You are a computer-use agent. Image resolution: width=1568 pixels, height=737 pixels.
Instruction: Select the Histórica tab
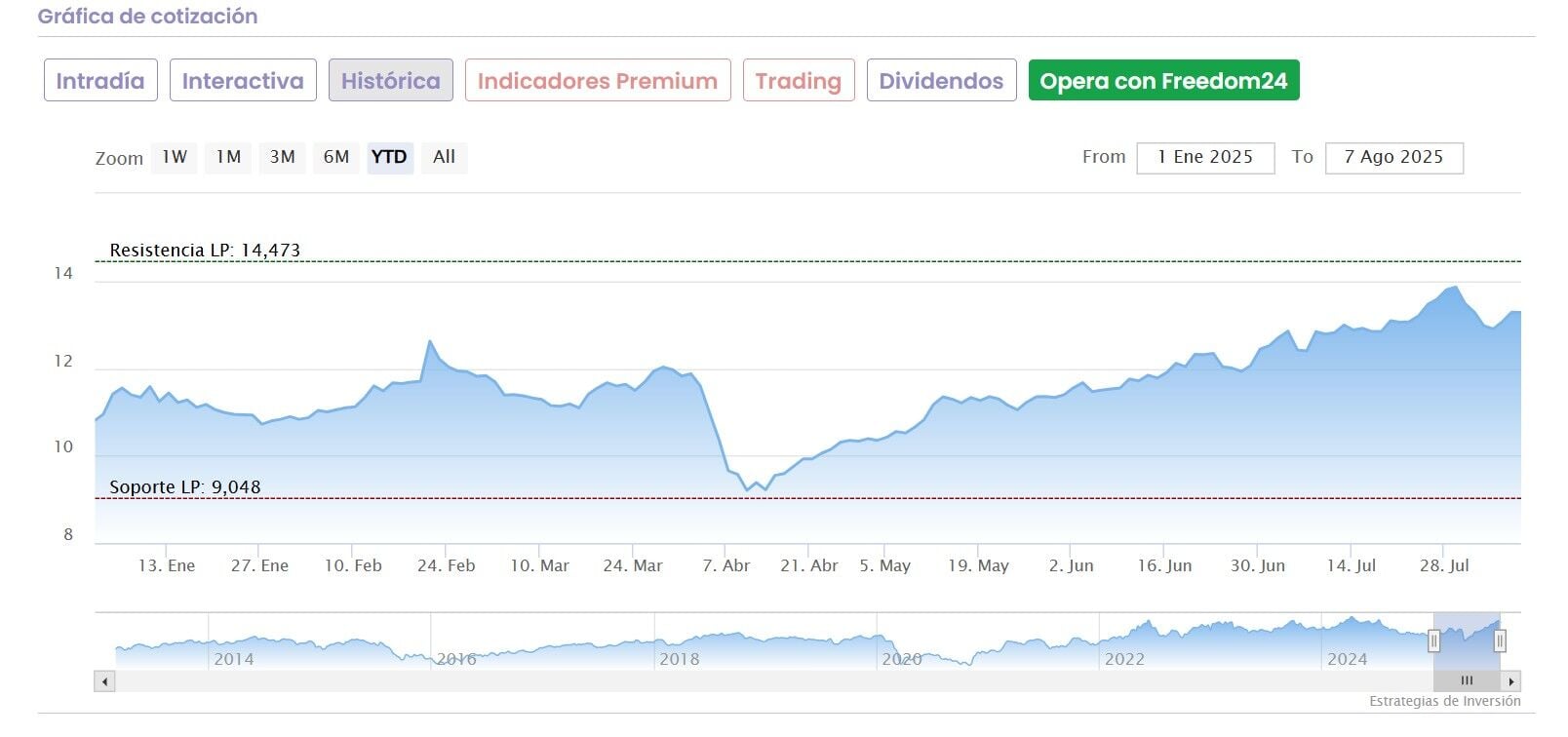coord(390,81)
